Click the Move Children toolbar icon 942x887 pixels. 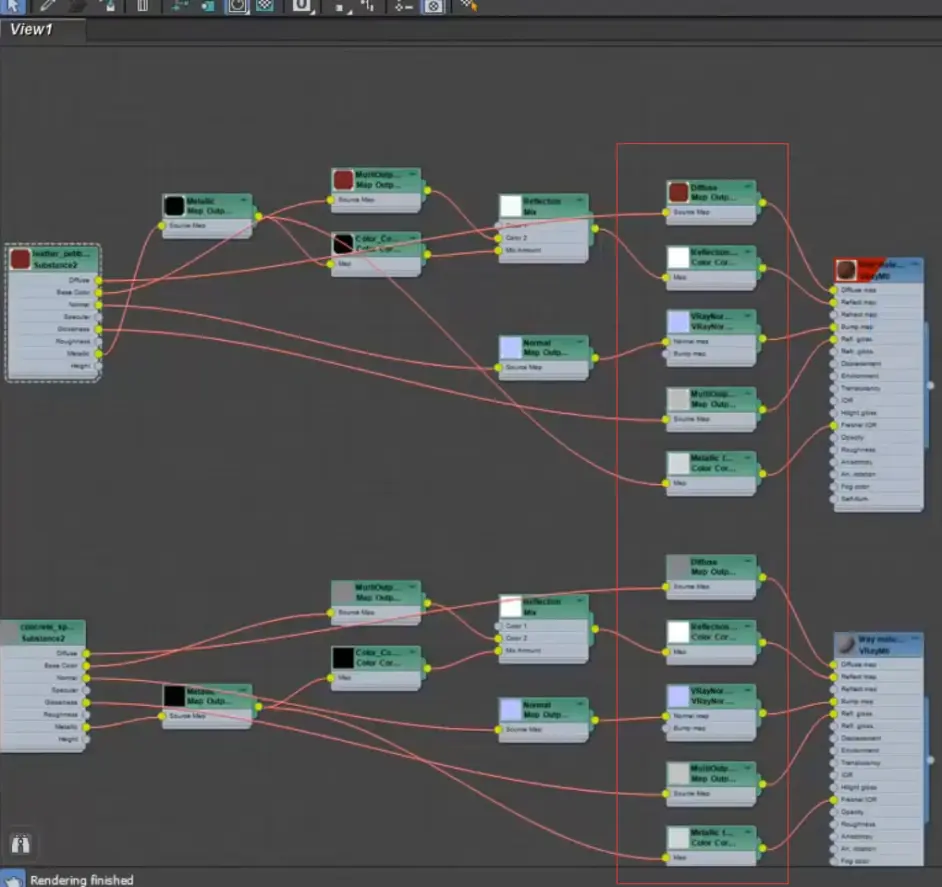(179, 6)
